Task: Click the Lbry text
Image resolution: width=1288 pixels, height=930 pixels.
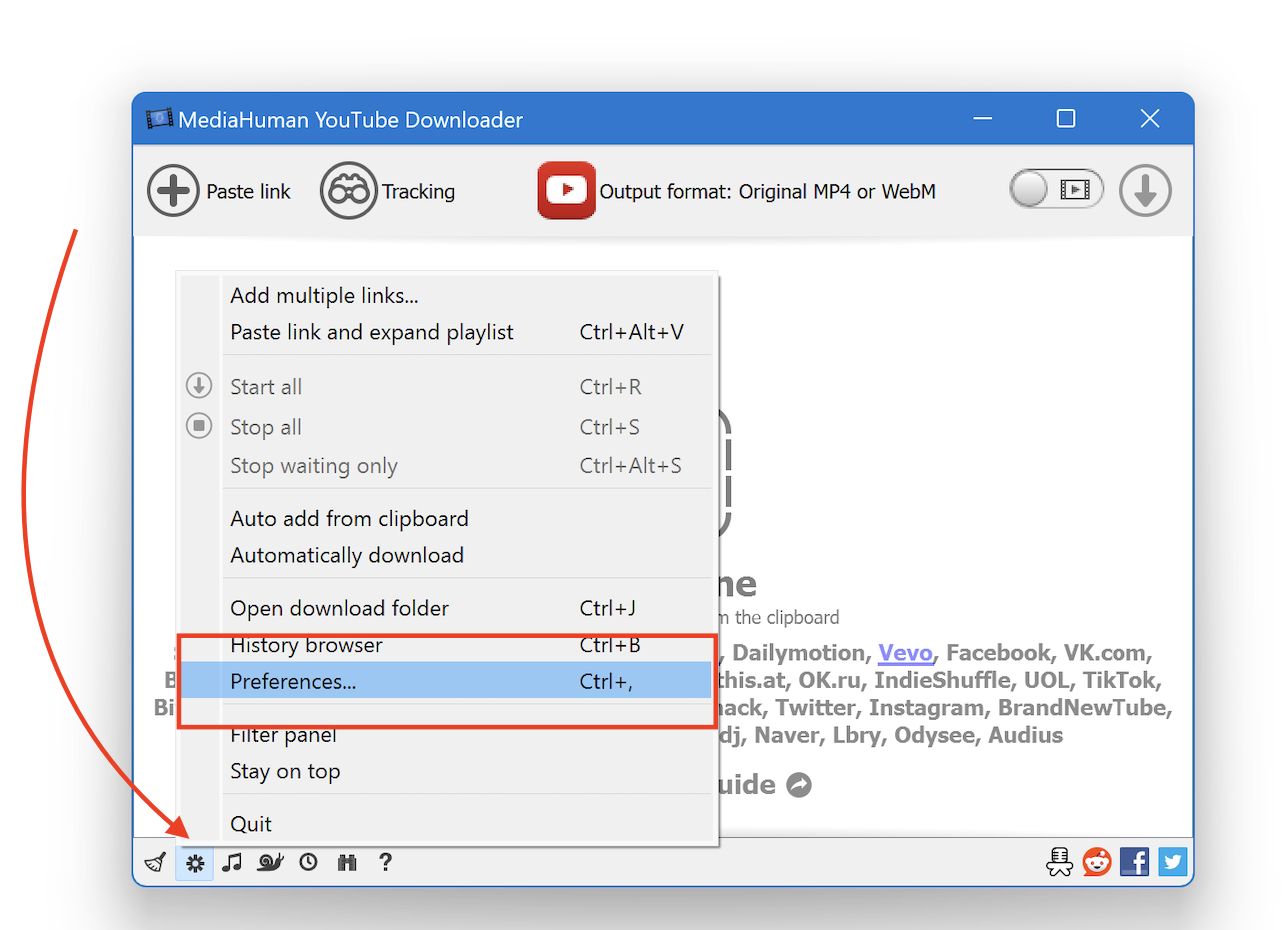Action: 856,736
